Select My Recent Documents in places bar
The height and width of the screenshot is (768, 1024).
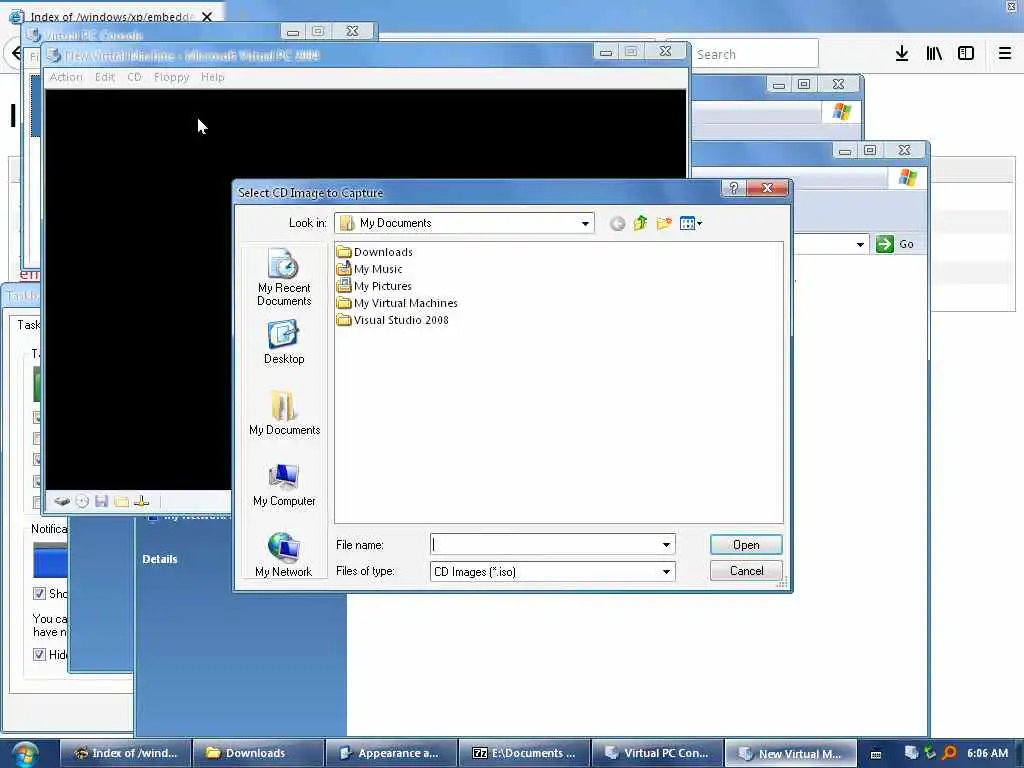284,278
